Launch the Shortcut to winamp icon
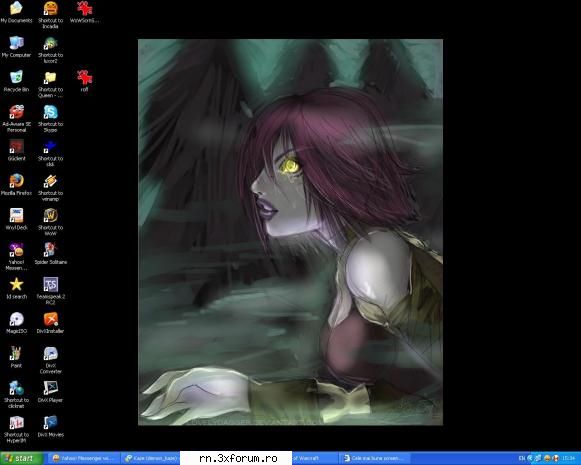Screen dimensions: 581x465 click(50, 188)
